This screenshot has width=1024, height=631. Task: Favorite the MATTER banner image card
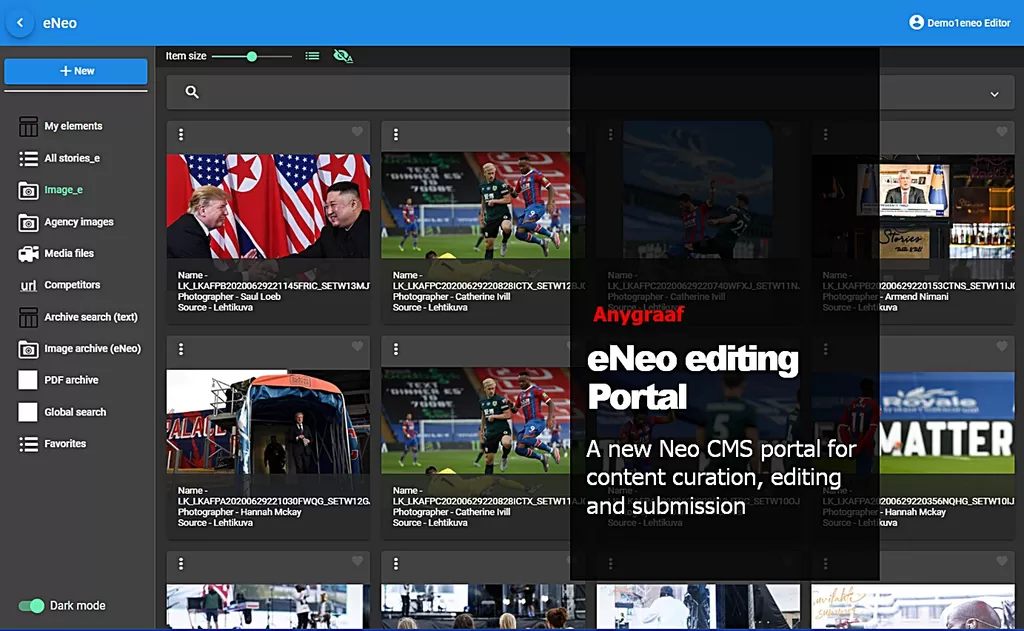[1001, 347]
